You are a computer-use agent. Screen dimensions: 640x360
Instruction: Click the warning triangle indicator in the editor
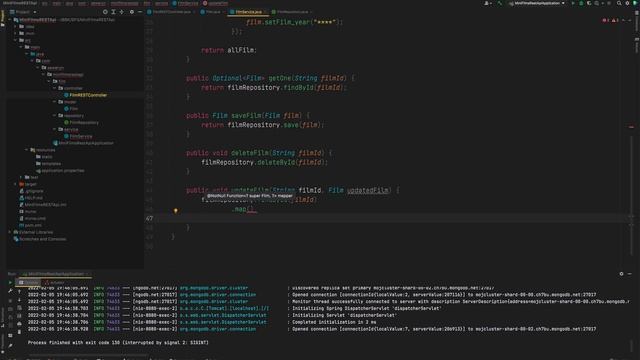click(x=615, y=20)
